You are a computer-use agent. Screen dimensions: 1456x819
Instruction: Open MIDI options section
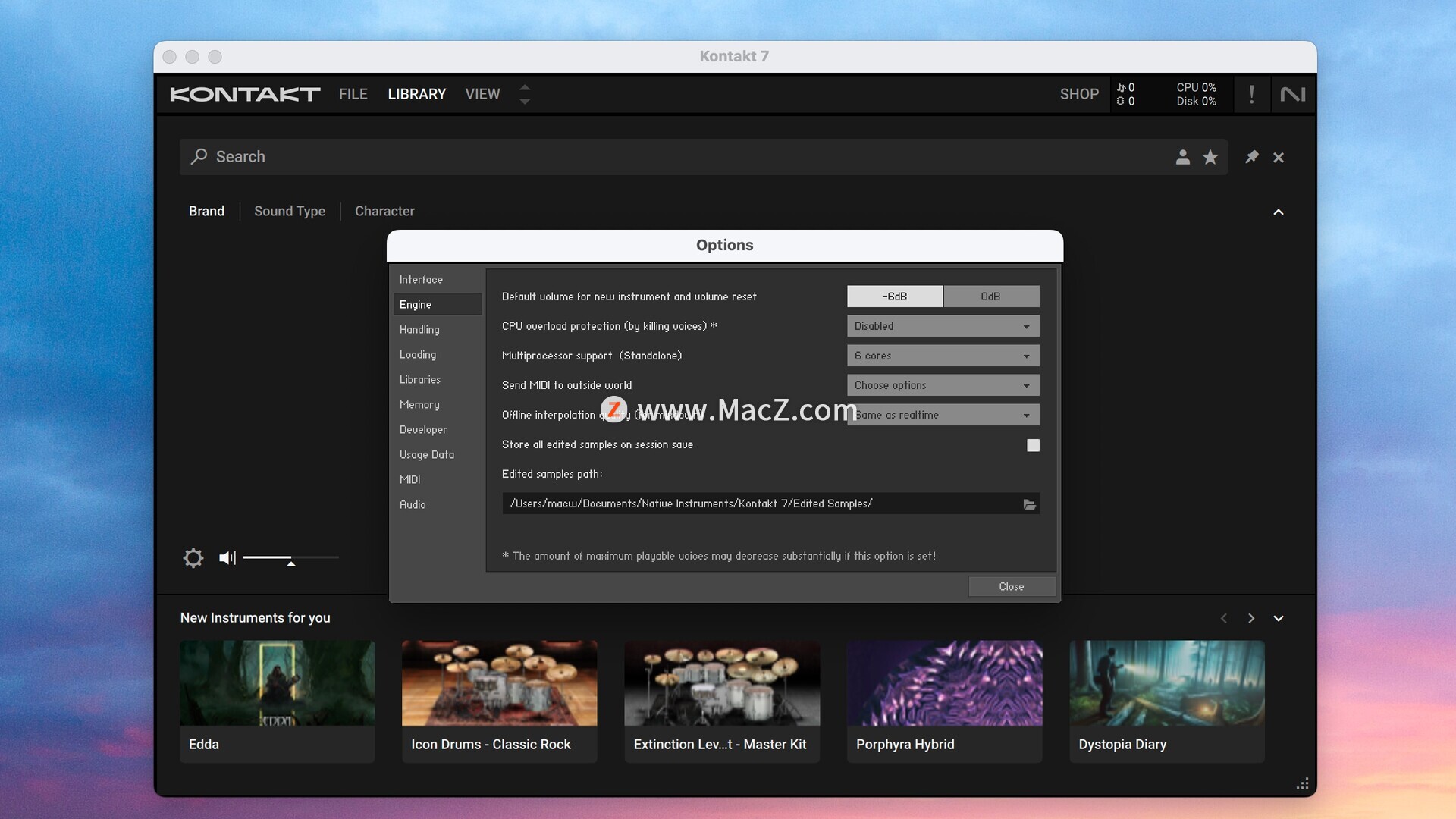pyautogui.click(x=437, y=480)
